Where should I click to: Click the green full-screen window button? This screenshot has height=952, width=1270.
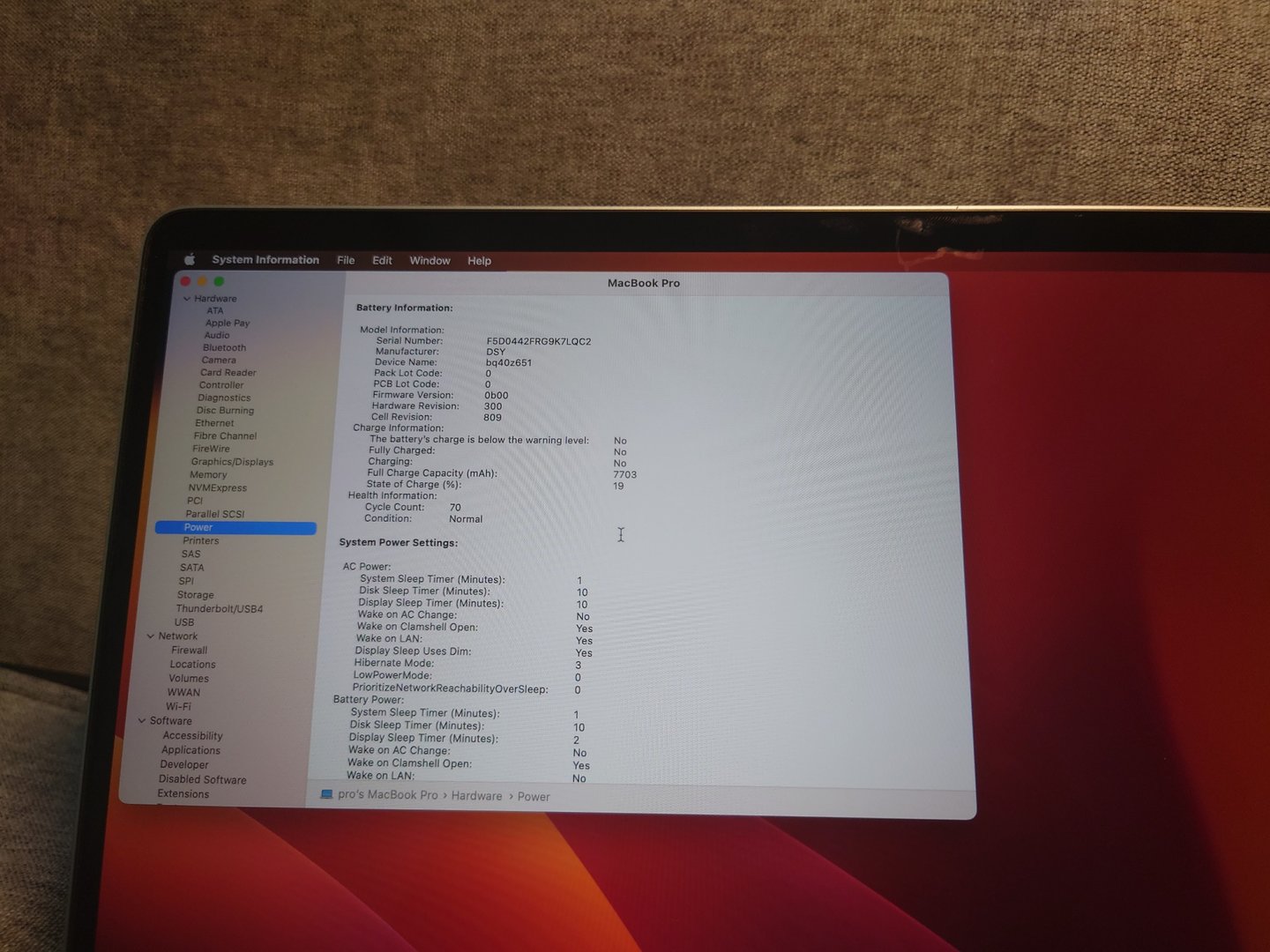pos(219,281)
